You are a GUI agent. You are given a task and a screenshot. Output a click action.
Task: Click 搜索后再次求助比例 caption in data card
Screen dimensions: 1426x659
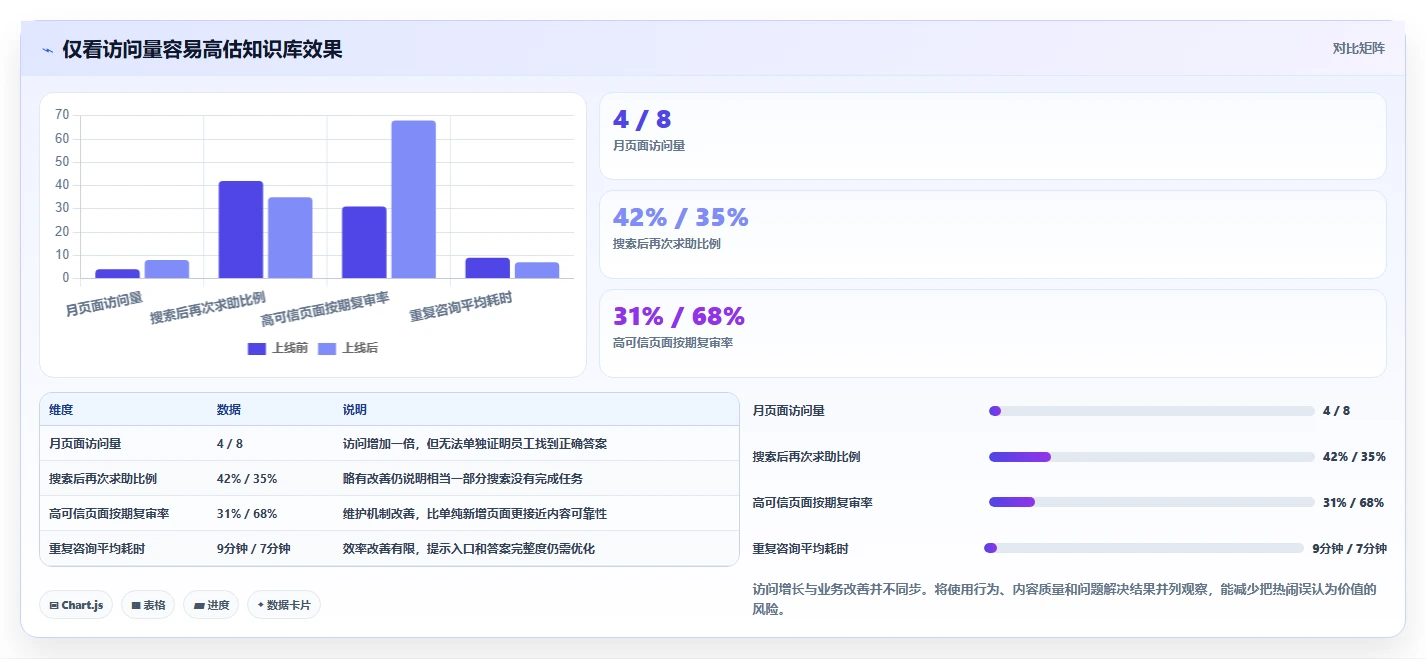pos(667,244)
